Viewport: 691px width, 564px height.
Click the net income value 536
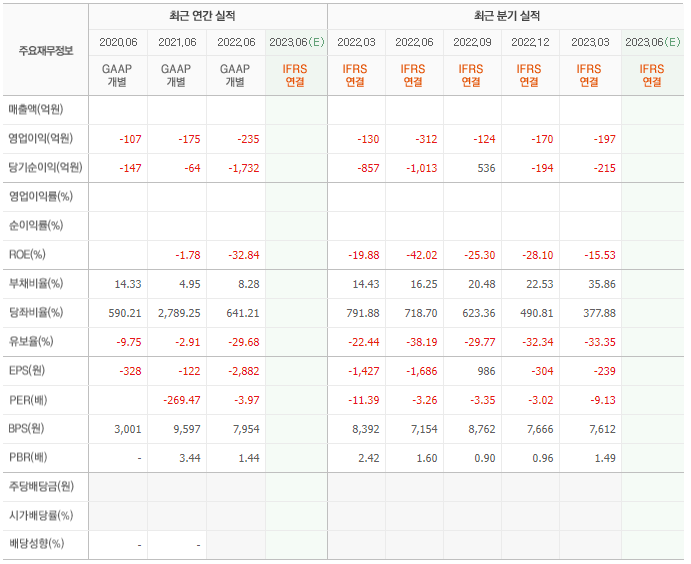pos(487,168)
